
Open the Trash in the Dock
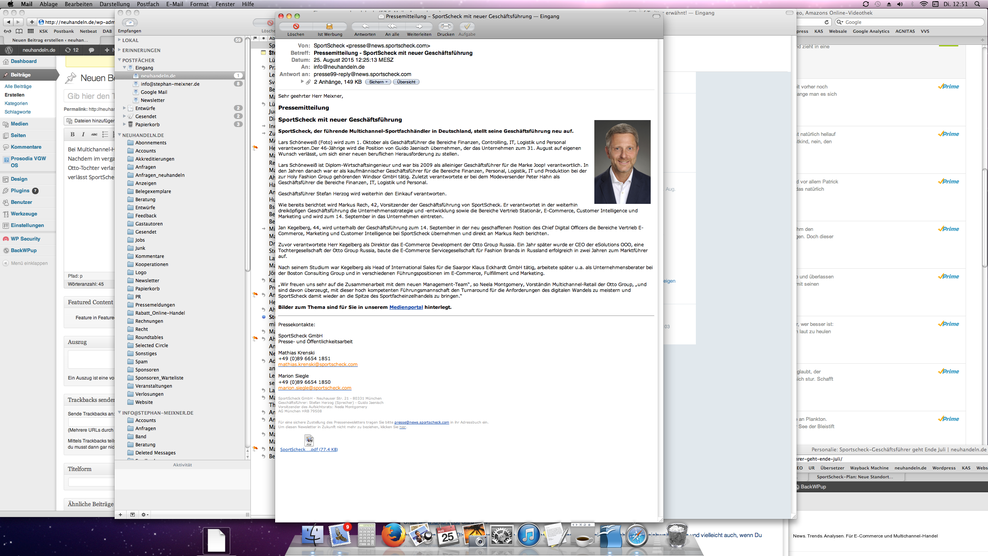pyautogui.click(x=677, y=535)
